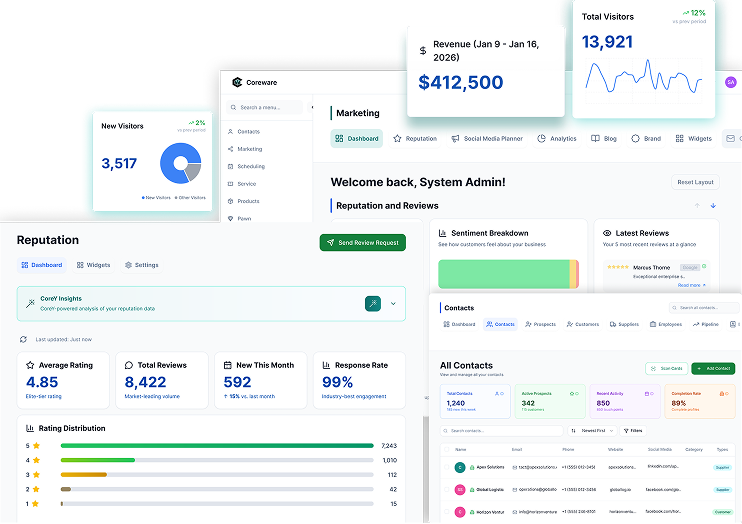The width and height of the screenshot is (742, 524).
Task: Collapse the Coreware sidebar arrow
Action: point(311,107)
